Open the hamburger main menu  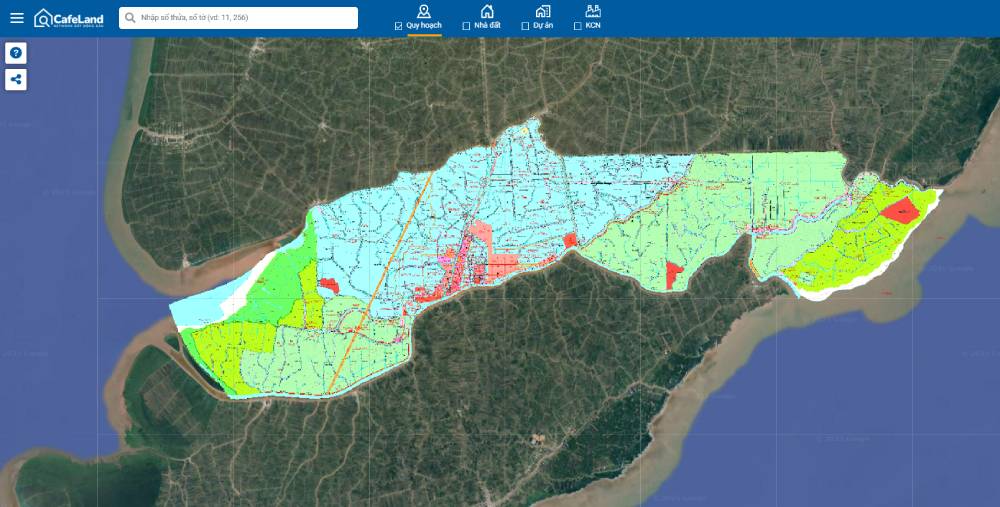17,18
